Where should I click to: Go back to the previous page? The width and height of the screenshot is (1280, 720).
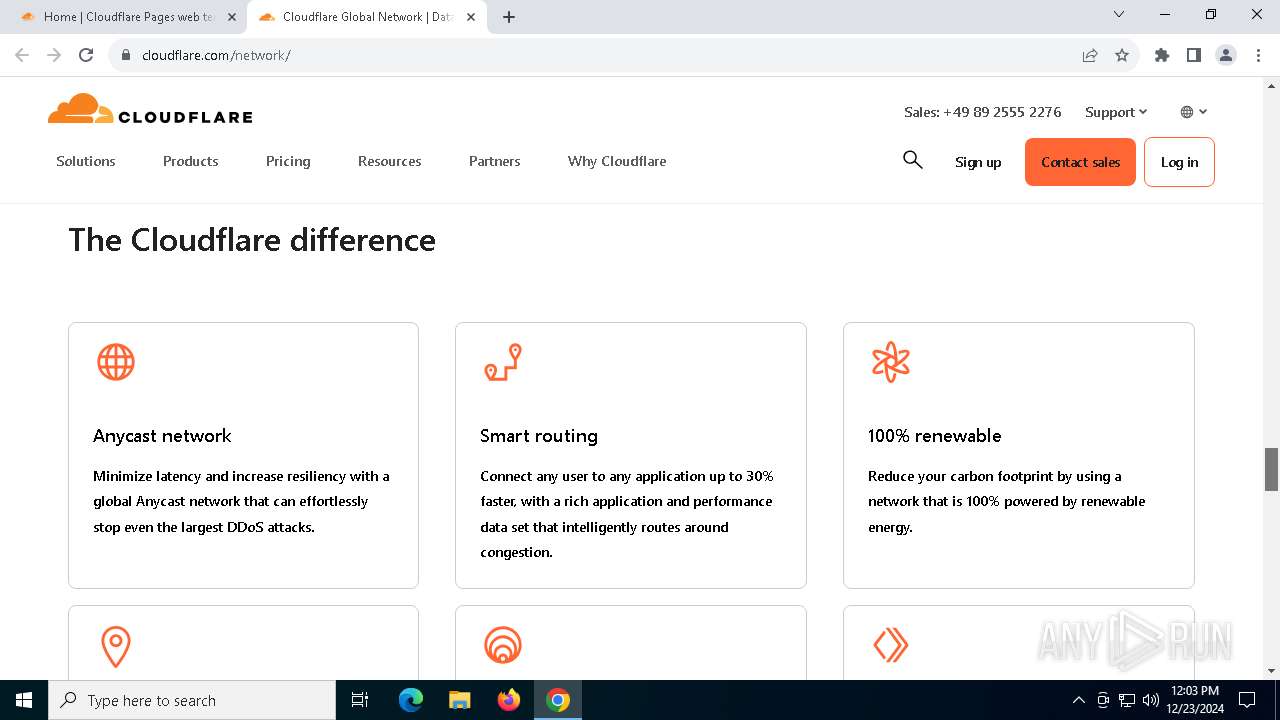[22, 55]
